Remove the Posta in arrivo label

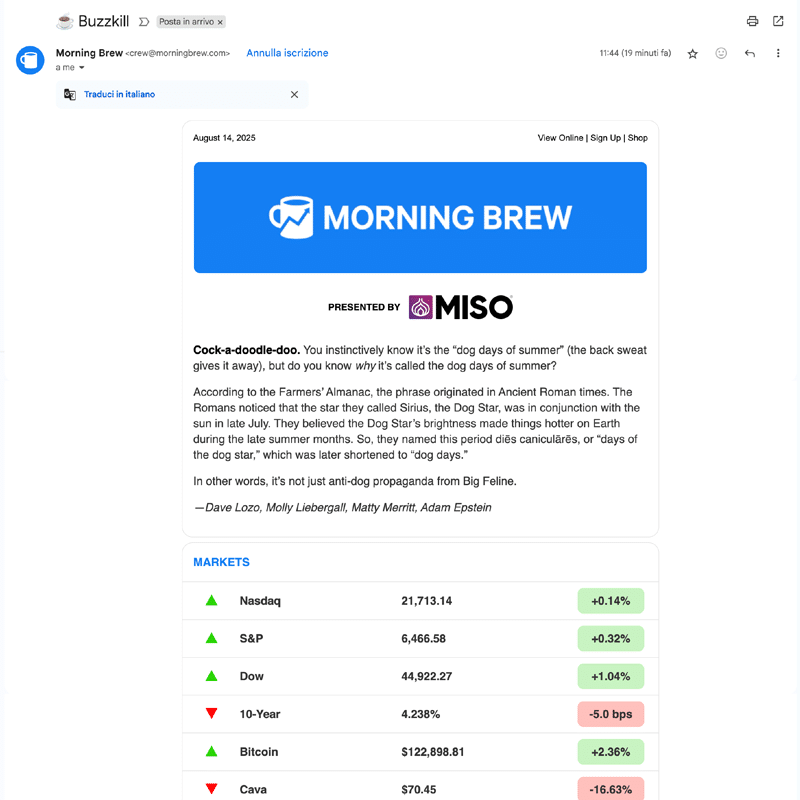pyautogui.click(x=220, y=22)
